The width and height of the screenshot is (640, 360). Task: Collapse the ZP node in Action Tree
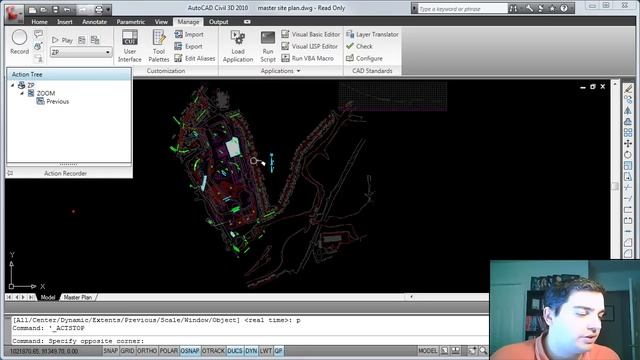point(13,85)
